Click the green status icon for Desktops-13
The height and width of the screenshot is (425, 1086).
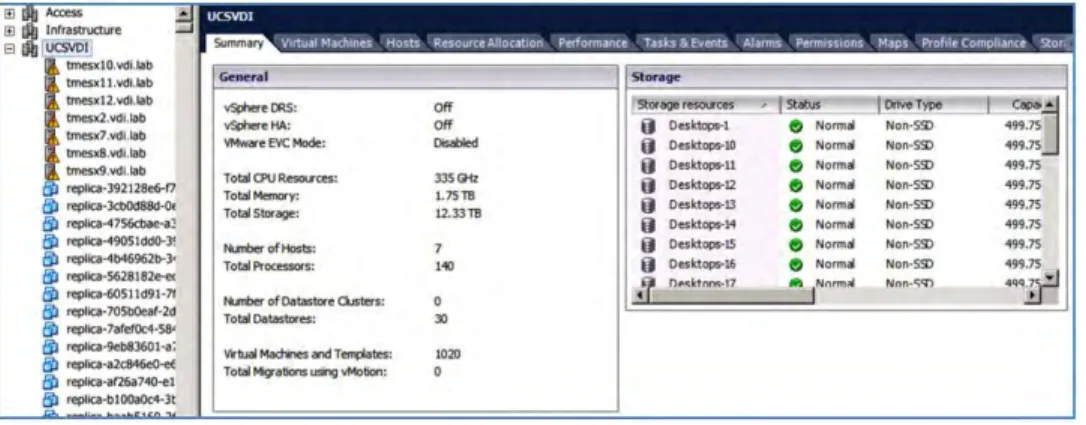click(796, 205)
